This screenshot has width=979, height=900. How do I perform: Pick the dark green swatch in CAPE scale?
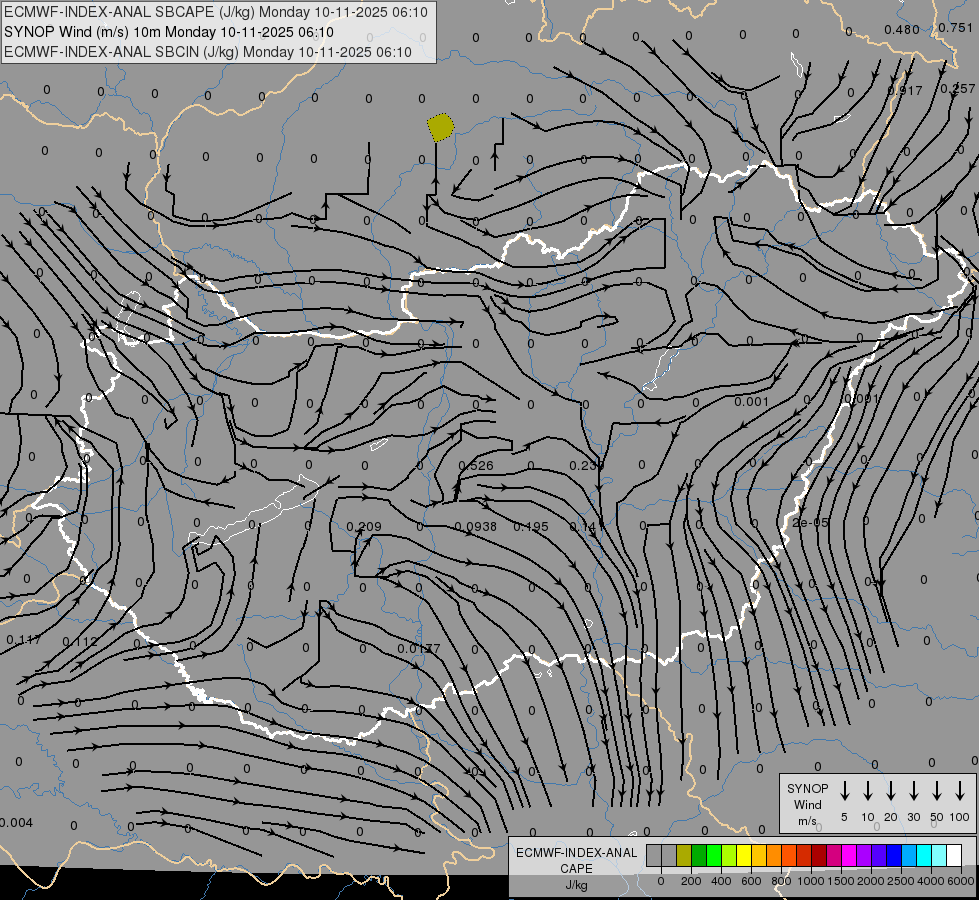[x=699, y=856]
